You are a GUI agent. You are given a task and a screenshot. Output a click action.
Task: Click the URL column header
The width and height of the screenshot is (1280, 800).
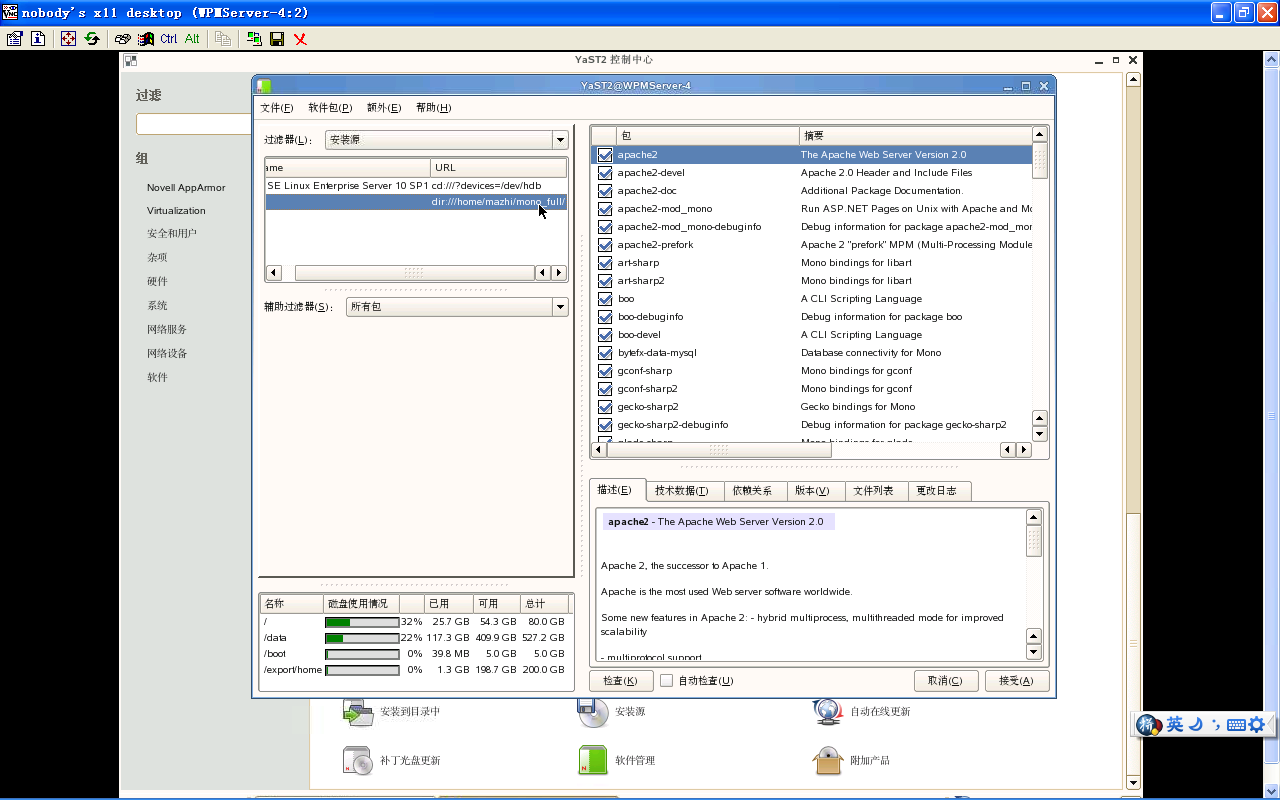(x=498, y=167)
